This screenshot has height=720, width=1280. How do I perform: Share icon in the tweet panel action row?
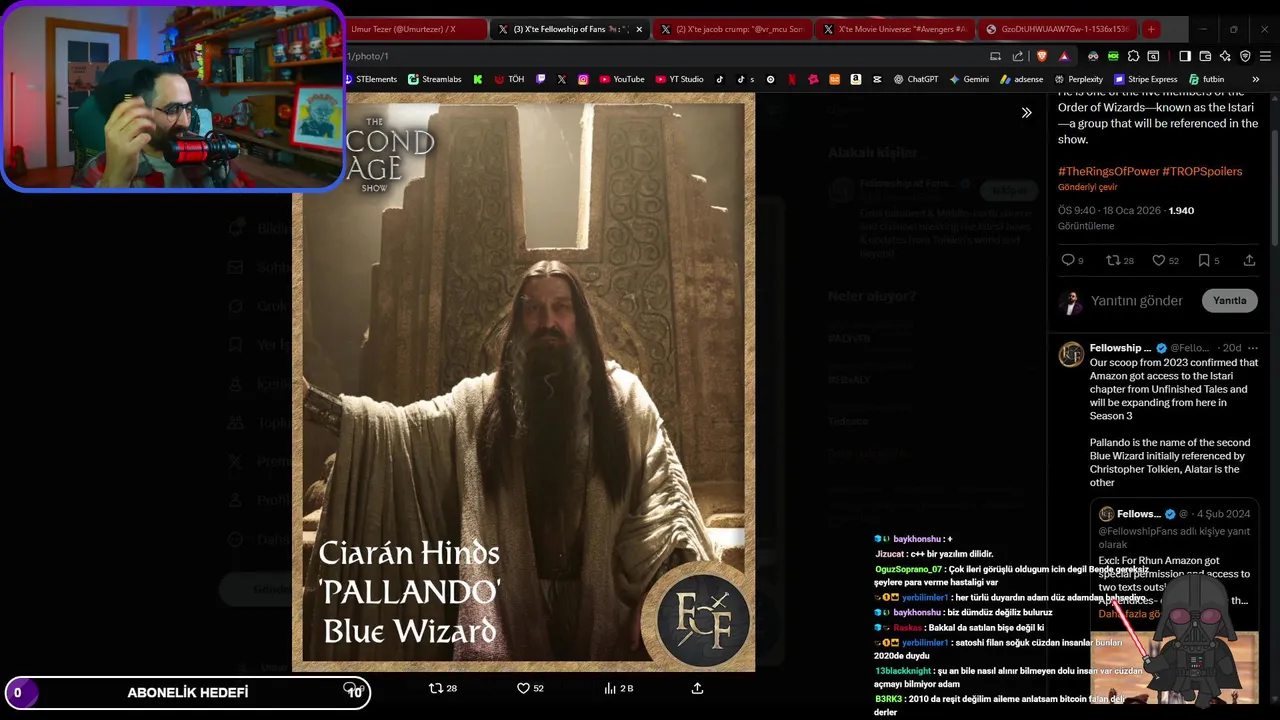(1249, 260)
